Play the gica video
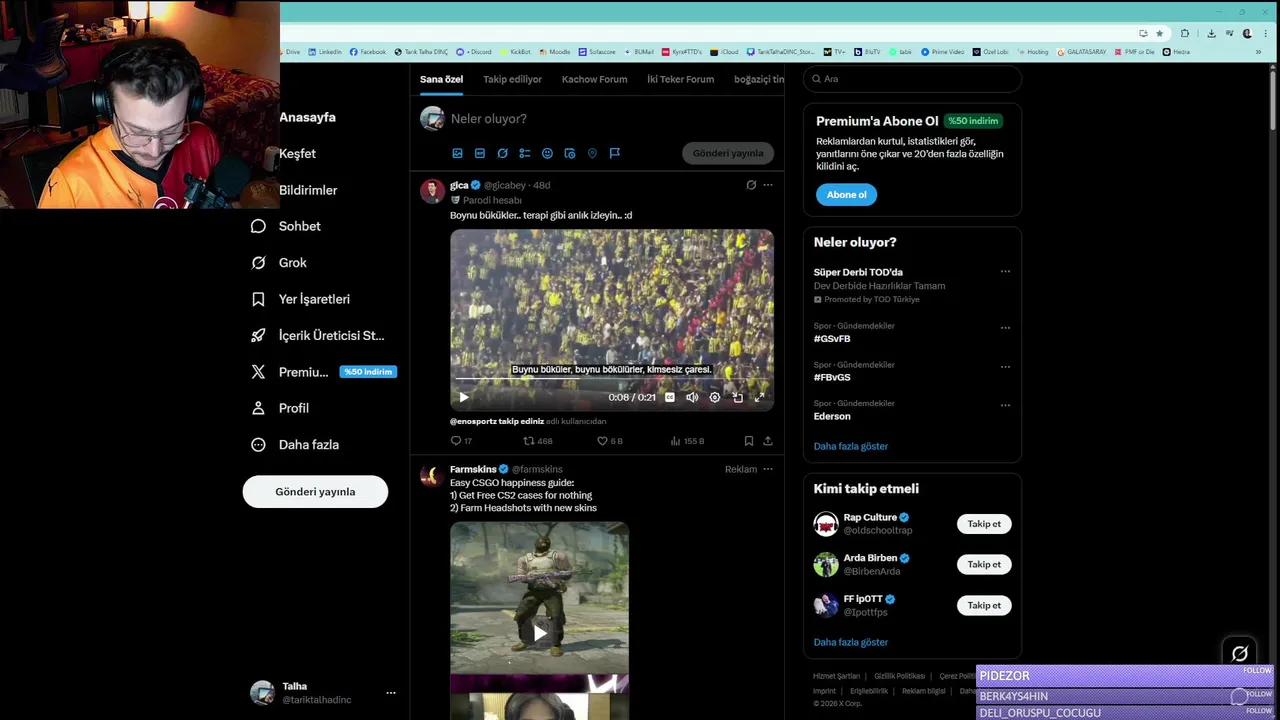 pos(464,397)
